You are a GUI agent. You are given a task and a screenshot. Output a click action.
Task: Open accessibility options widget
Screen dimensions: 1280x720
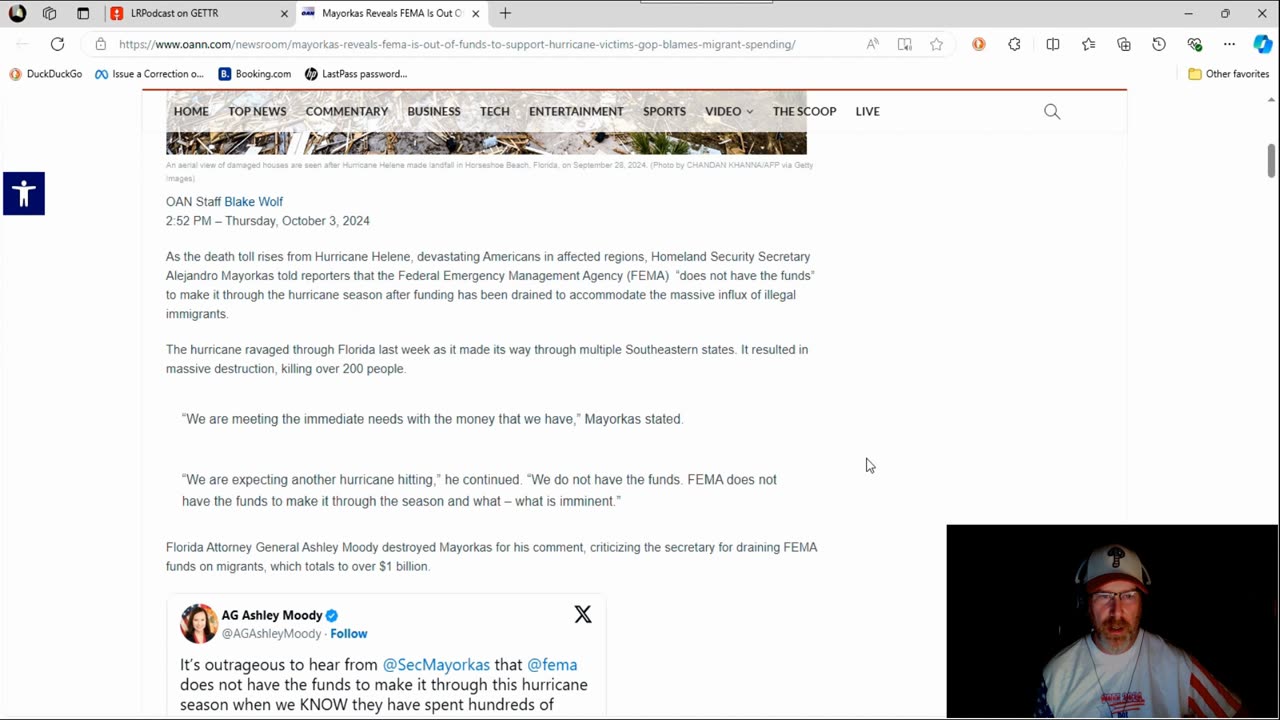[23, 193]
